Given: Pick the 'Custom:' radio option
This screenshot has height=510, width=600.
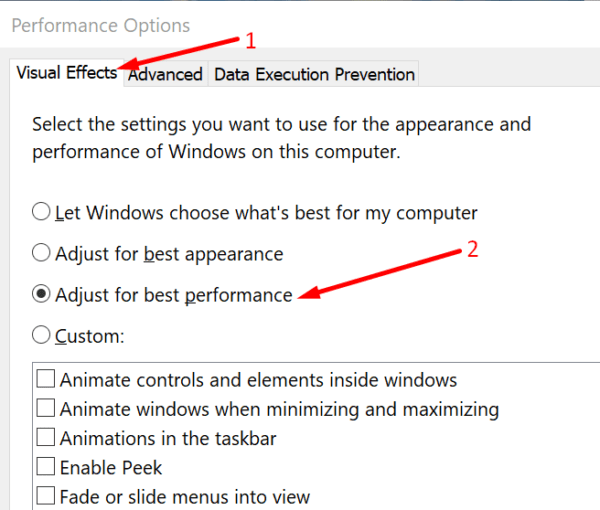Looking at the screenshot, I should click(41, 336).
